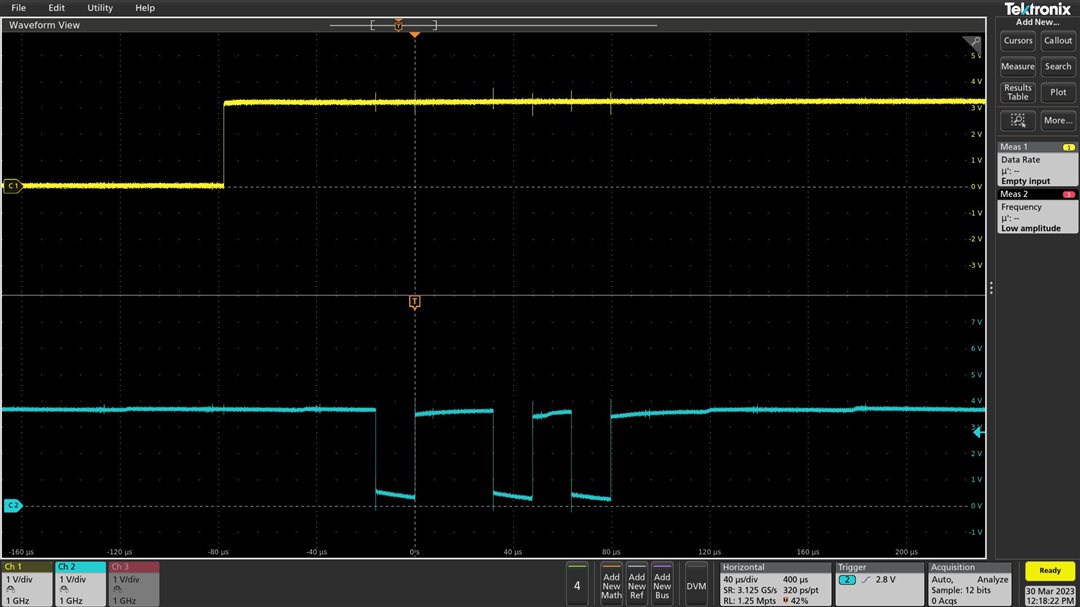Click the results bar drag handle dots

click(x=991, y=288)
